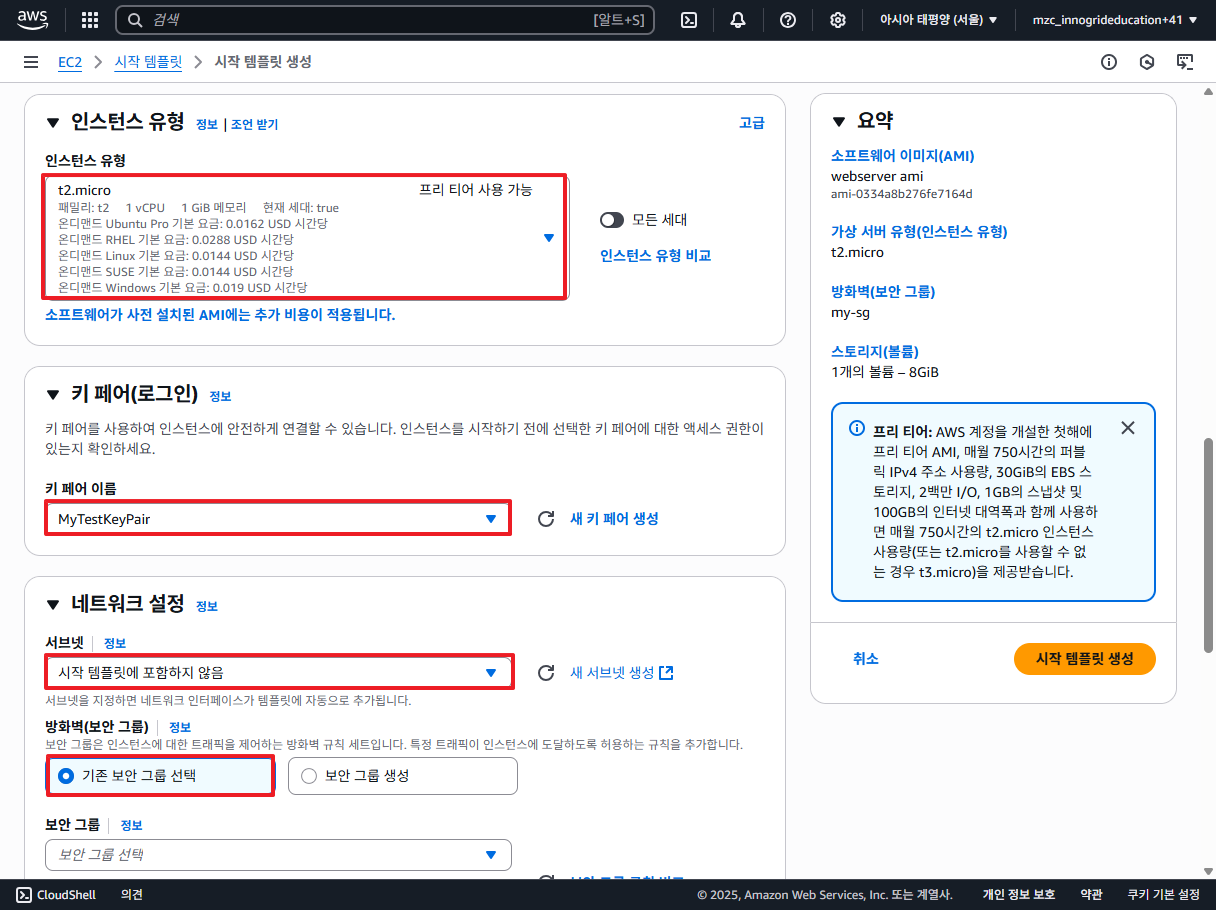The width and height of the screenshot is (1216, 910).
Task: Open the hamburger side navigation menu
Action: (31, 62)
